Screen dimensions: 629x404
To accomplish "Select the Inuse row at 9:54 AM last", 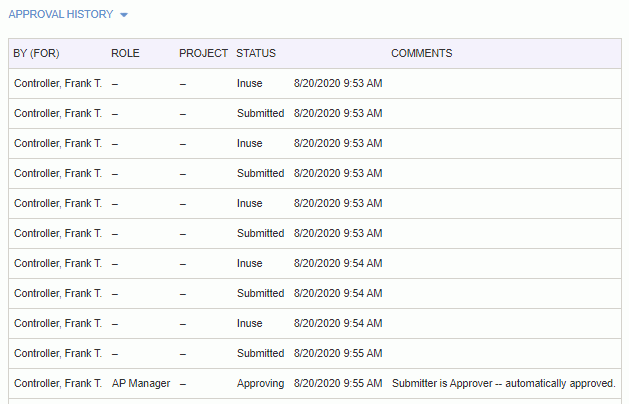I will (x=315, y=323).
